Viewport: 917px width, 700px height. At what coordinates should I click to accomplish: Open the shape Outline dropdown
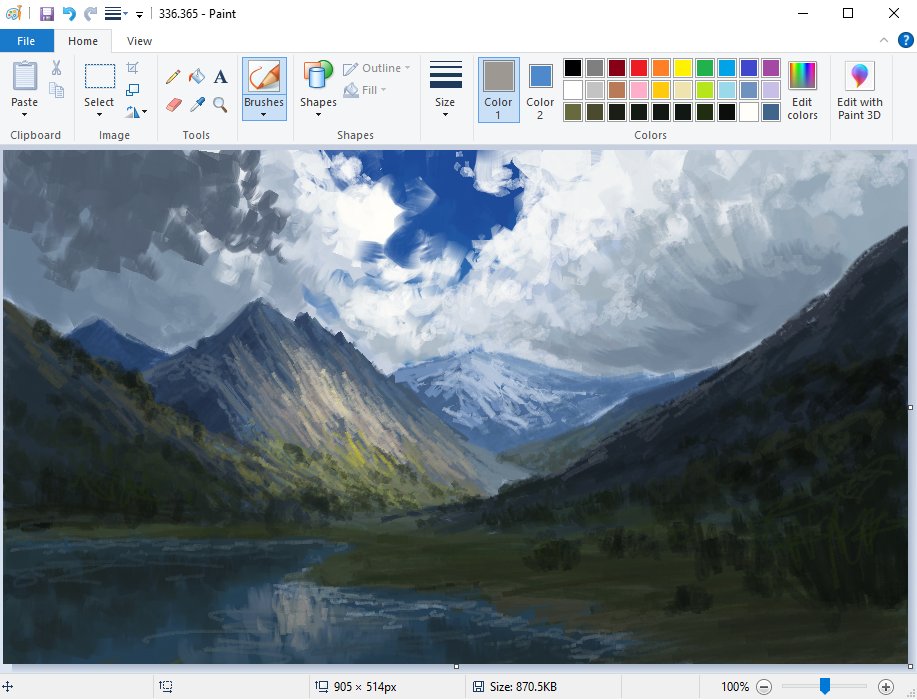(377, 68)
